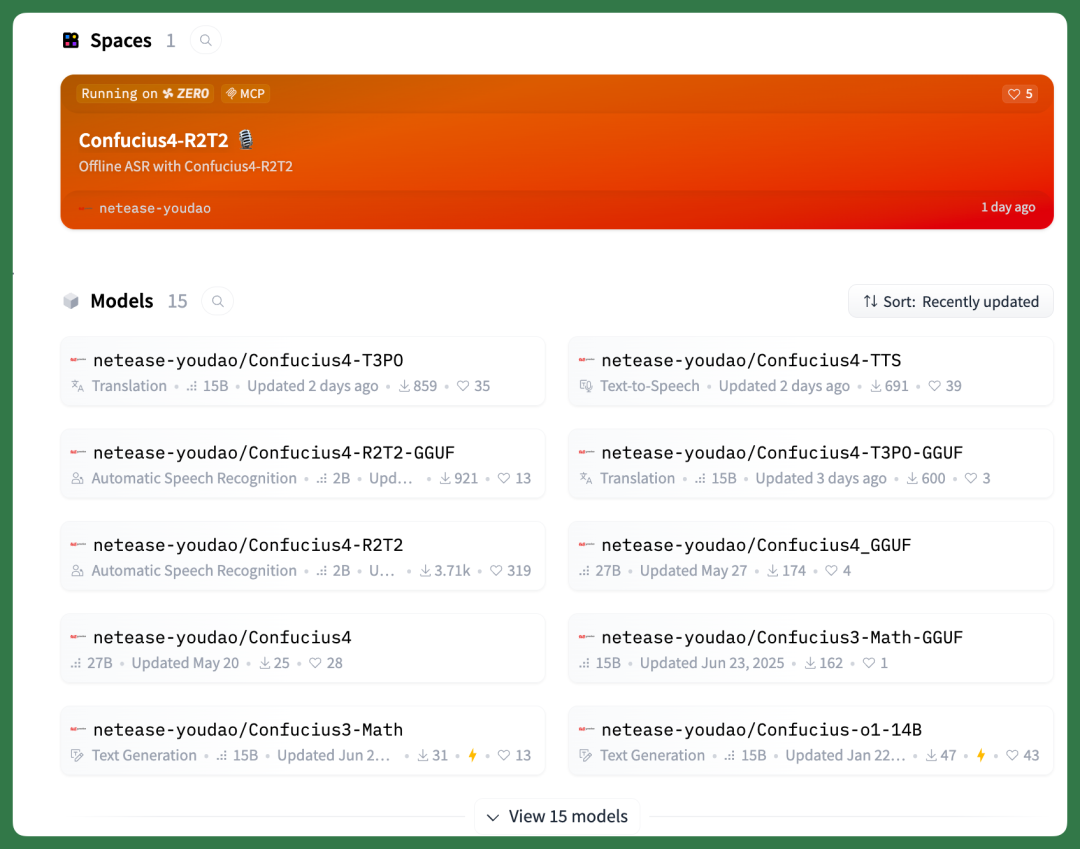The width and height of the screenshot is (1080, 849).
Task: Click the Models cube icon
Action: pos(71,302)
